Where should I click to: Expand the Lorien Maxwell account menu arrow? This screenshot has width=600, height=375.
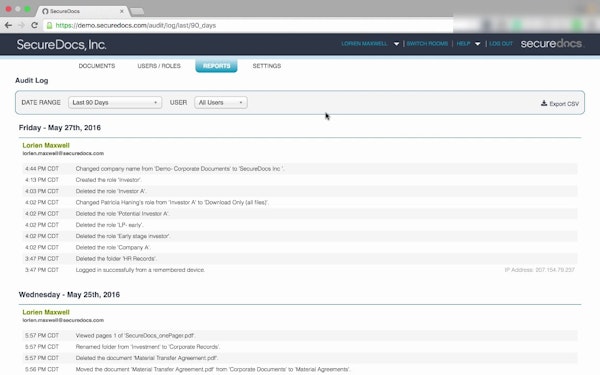(396, 44)
